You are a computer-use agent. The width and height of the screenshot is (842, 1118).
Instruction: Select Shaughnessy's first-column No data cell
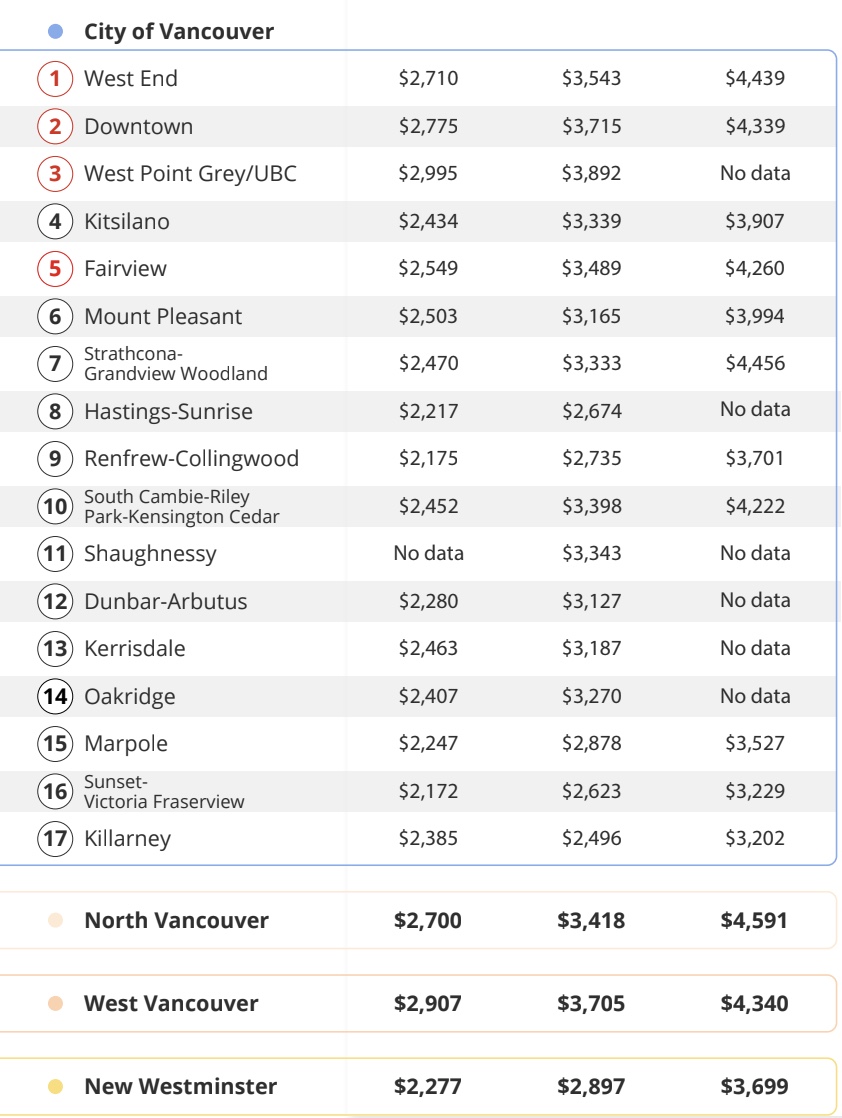[428, 553]
